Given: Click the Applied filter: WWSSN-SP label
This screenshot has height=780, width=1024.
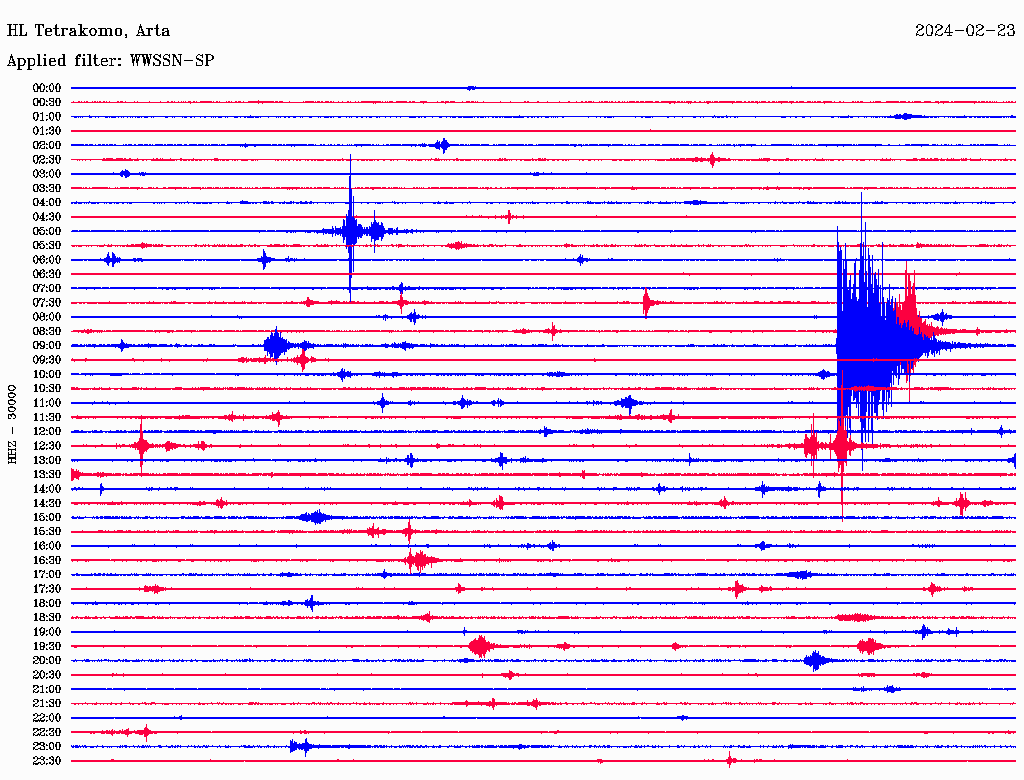Looking at the screenshot, I should click(x=110, y=61).
